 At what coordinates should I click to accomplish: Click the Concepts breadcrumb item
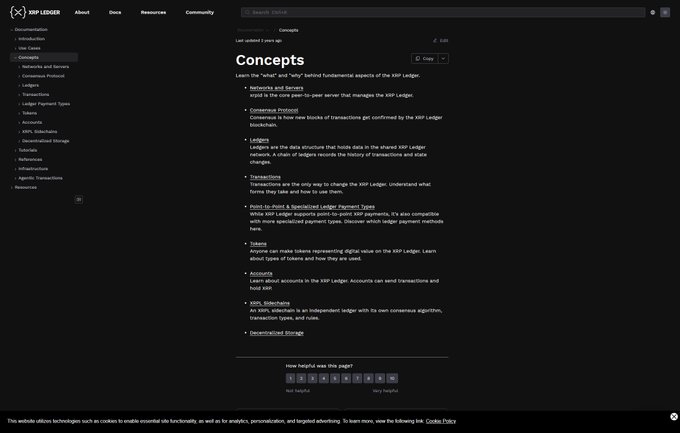[288, 30]
